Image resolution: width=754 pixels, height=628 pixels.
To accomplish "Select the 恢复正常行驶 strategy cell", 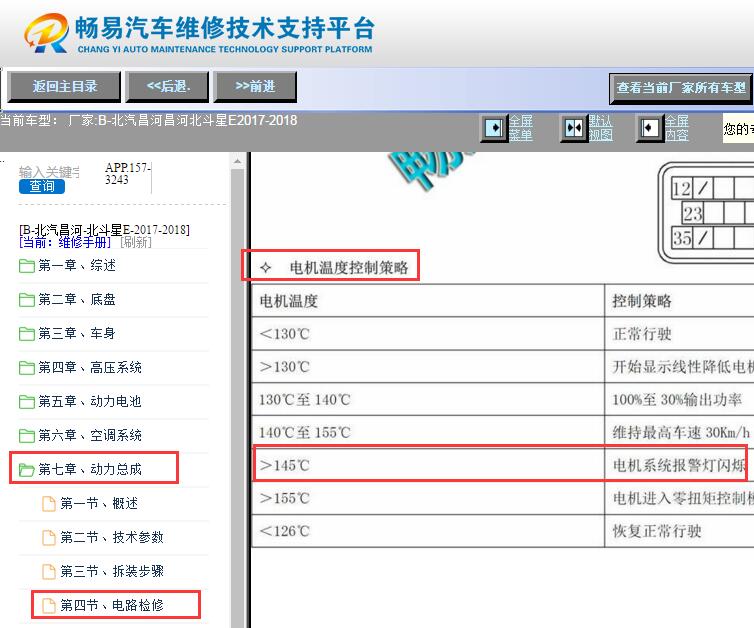I will 679,531.
